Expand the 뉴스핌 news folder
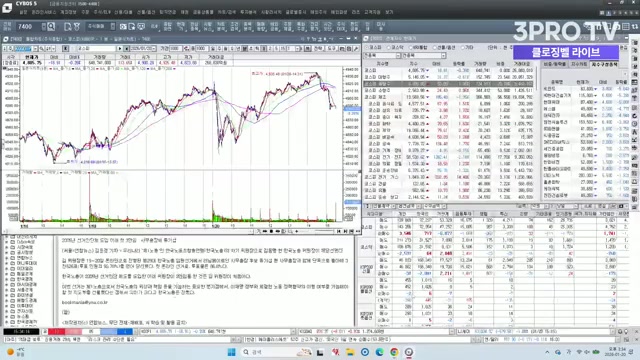The height and width of the screenshot is (360, 640). (x=7, y=316)
